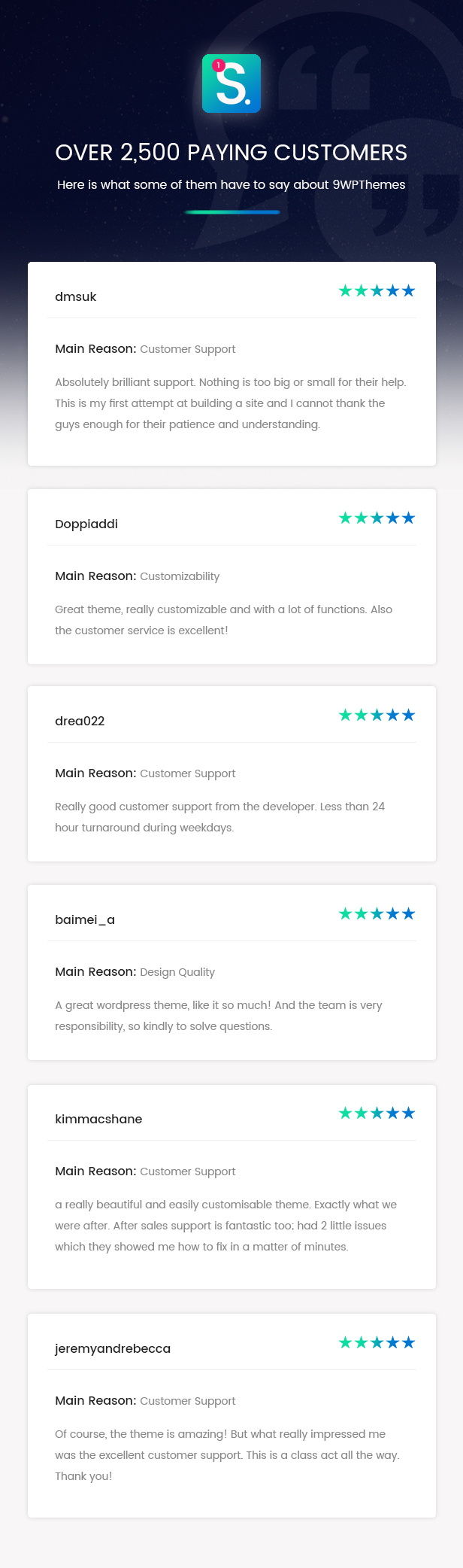Click the star rating on baimei_a review
Viewport: 463px width, 1568px height.
377,914
